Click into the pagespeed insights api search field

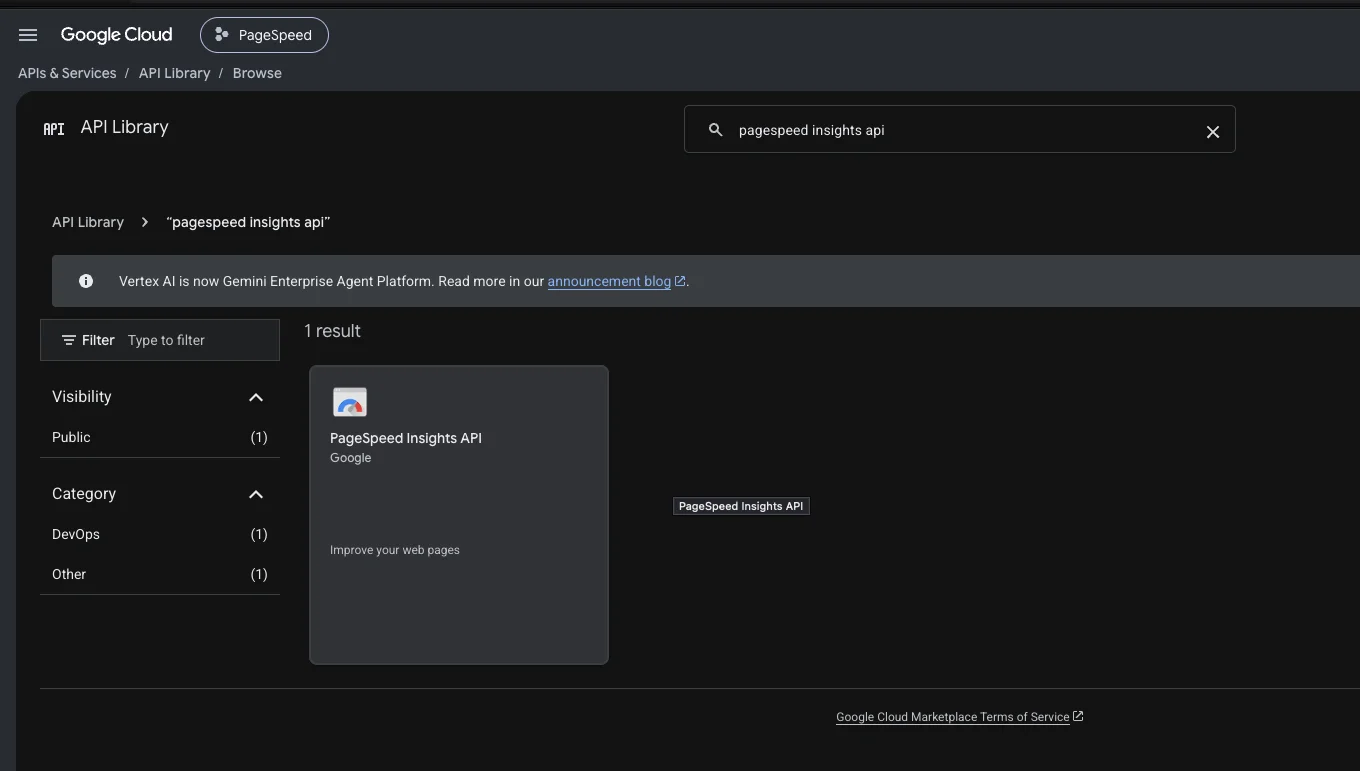tap(960, 130)
